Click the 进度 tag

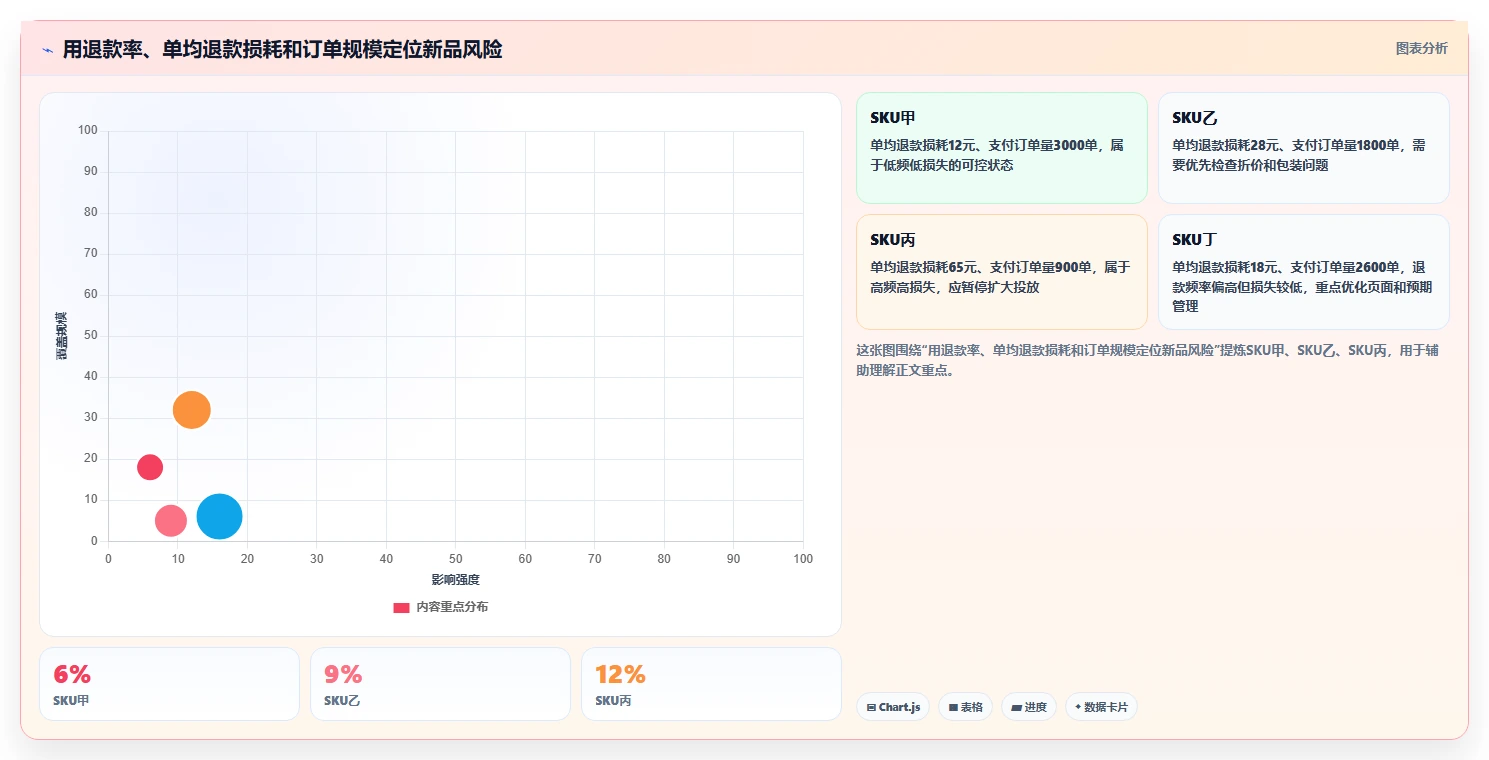tap(1028, 707)
